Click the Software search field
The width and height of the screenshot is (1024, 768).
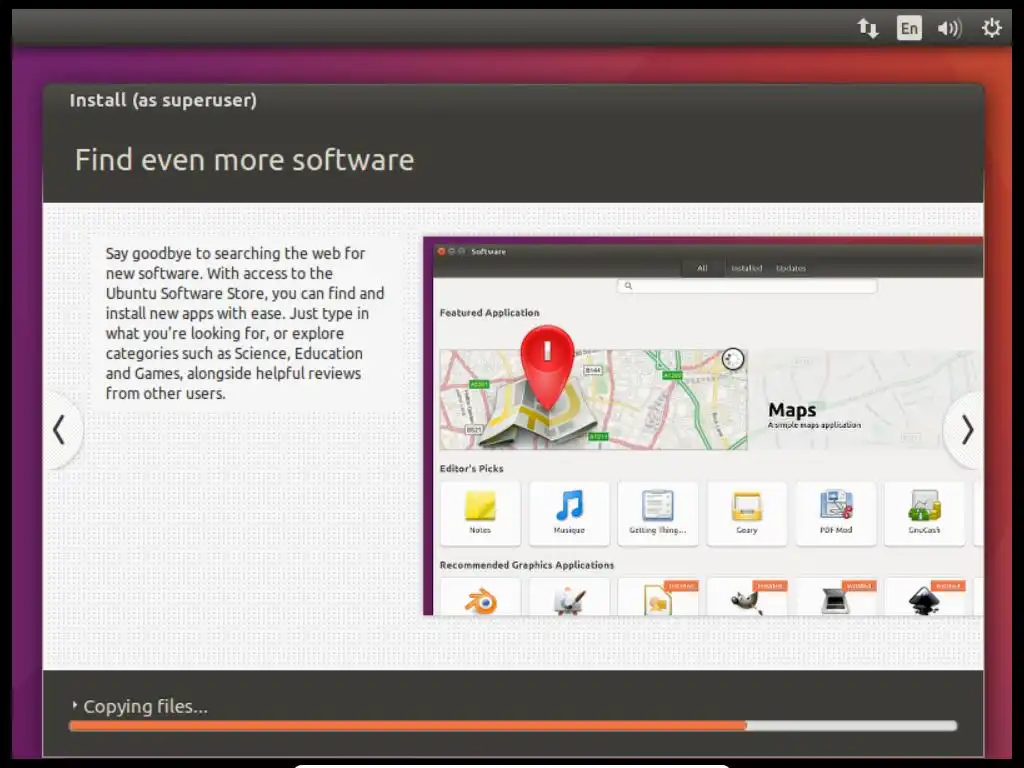(746, 286)
